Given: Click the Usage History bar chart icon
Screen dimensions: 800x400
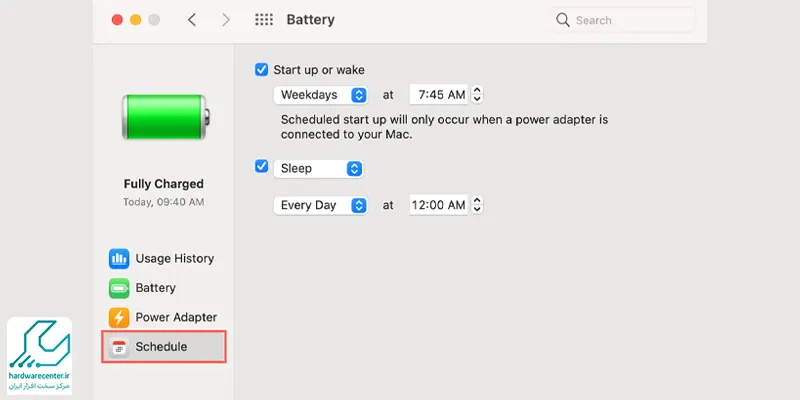Looking at the screenshot, I should click(x=119, y=259).
